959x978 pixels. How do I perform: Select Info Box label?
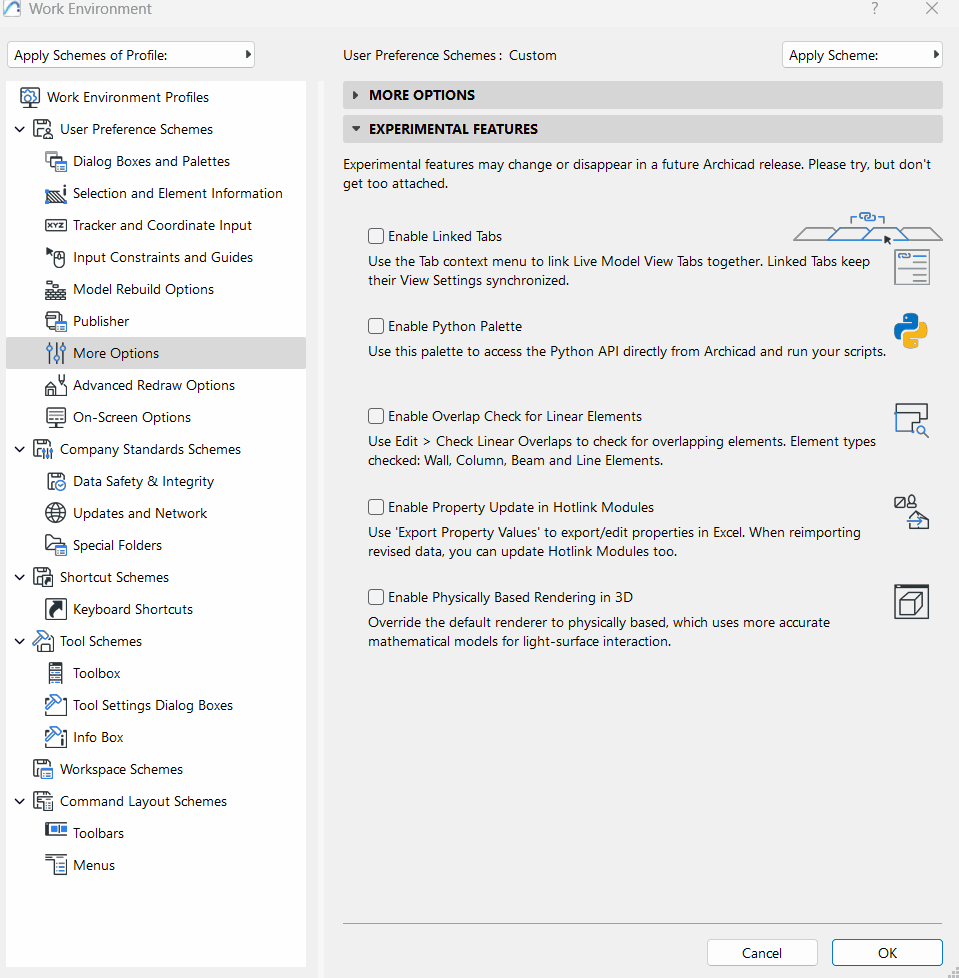coord(98,737)
